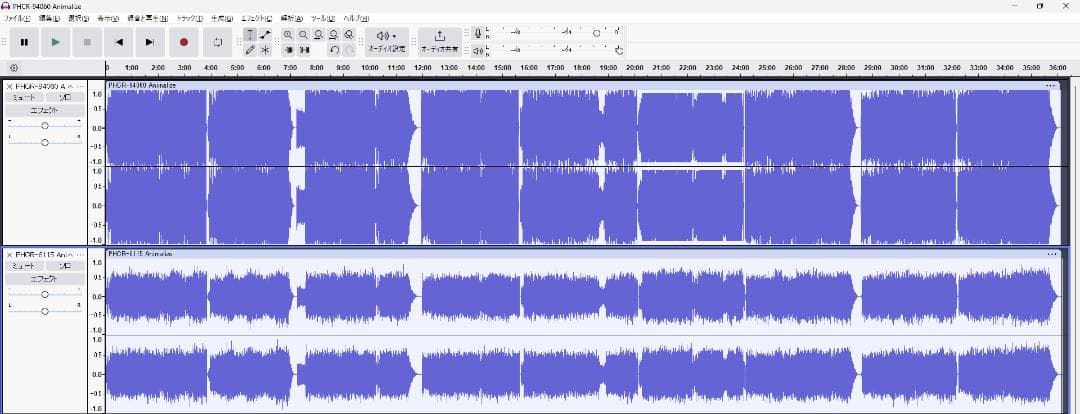This screenshot has height=414, width=1080.
Task: Open timeline options gear icon
Action: (x=14, y=68)
